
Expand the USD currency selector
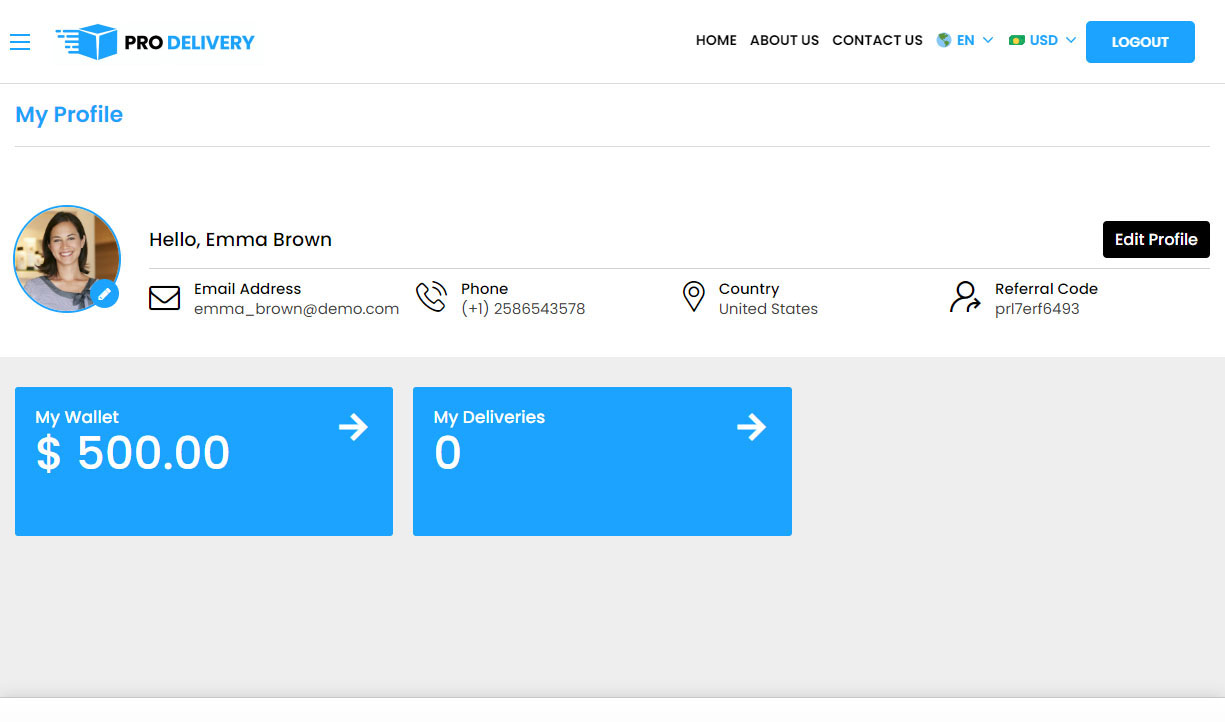pyautogui.click(x=1042, y=40)
